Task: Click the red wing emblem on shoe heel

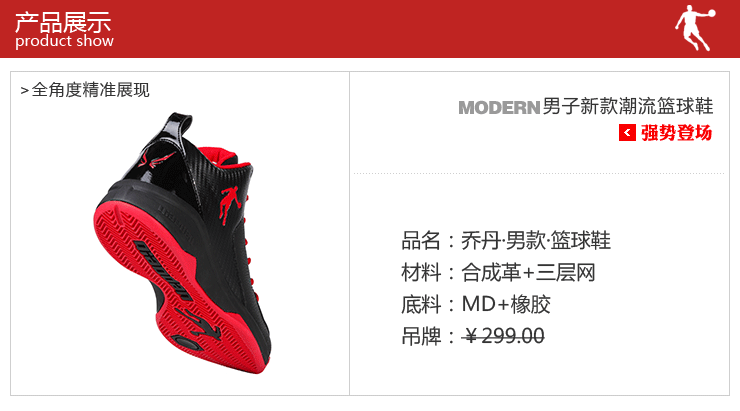Action: [156, 159]
